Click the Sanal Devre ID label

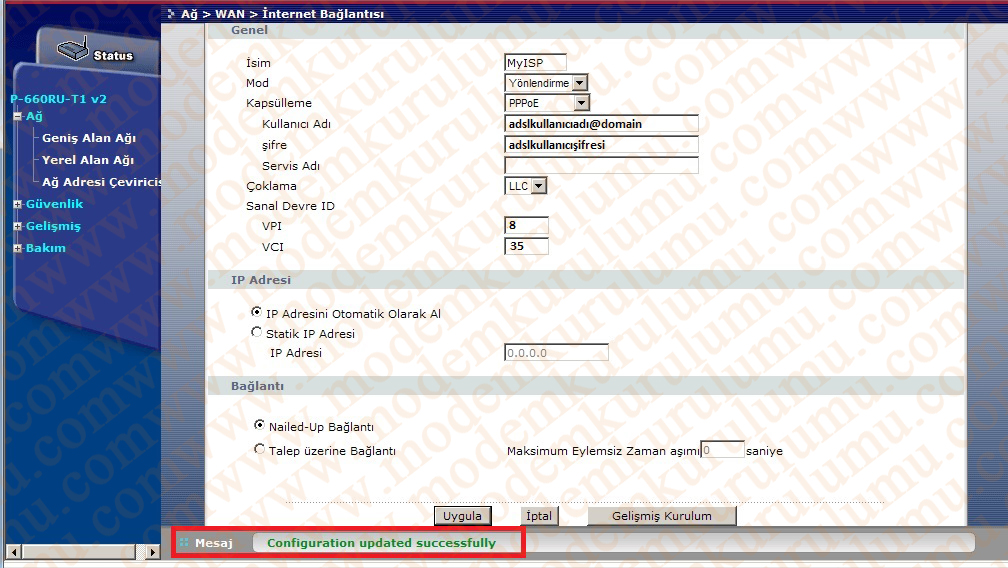click(291, 206)
